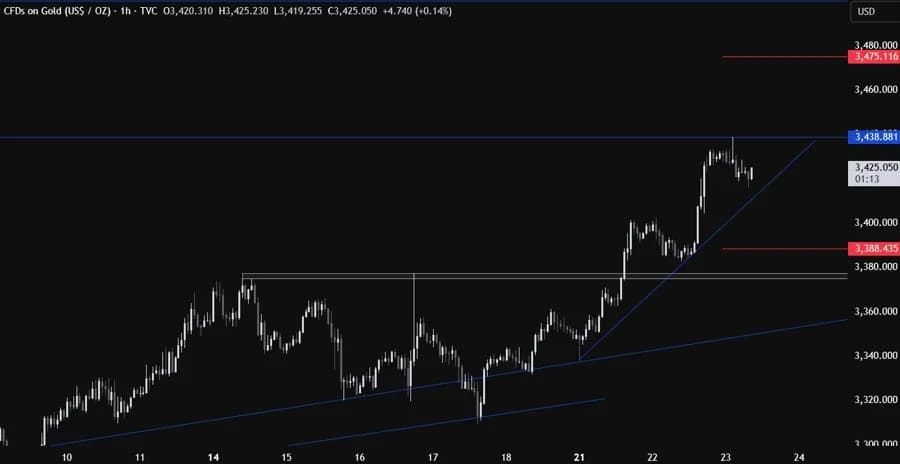The height and width of the screenshot is (464, 900).
Task: Select the red 3,388.435 price label
Action: [x=873, y=248]
